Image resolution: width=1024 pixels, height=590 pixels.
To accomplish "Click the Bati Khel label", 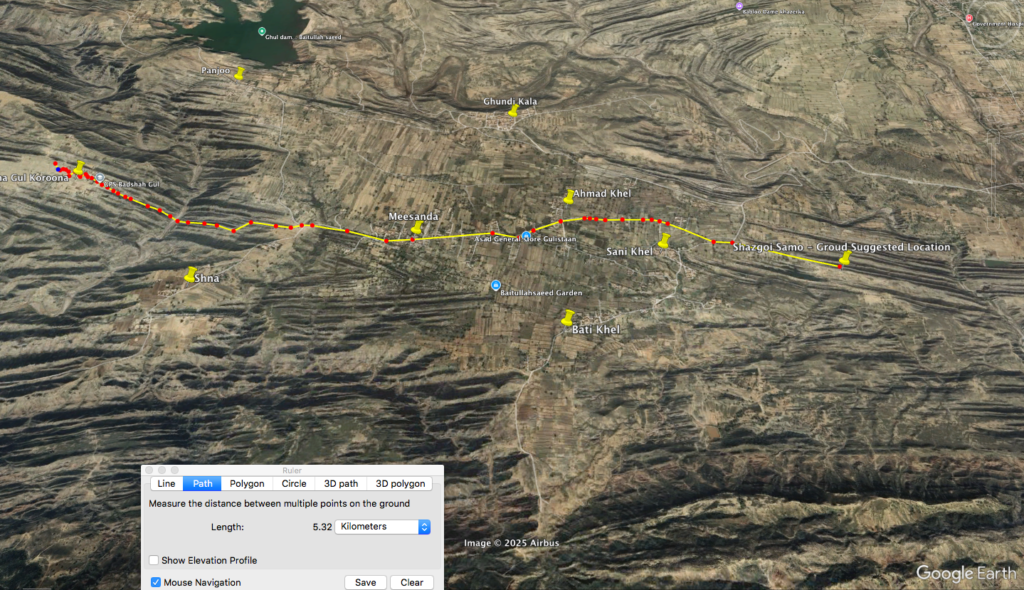I will [x=596, y=329].
